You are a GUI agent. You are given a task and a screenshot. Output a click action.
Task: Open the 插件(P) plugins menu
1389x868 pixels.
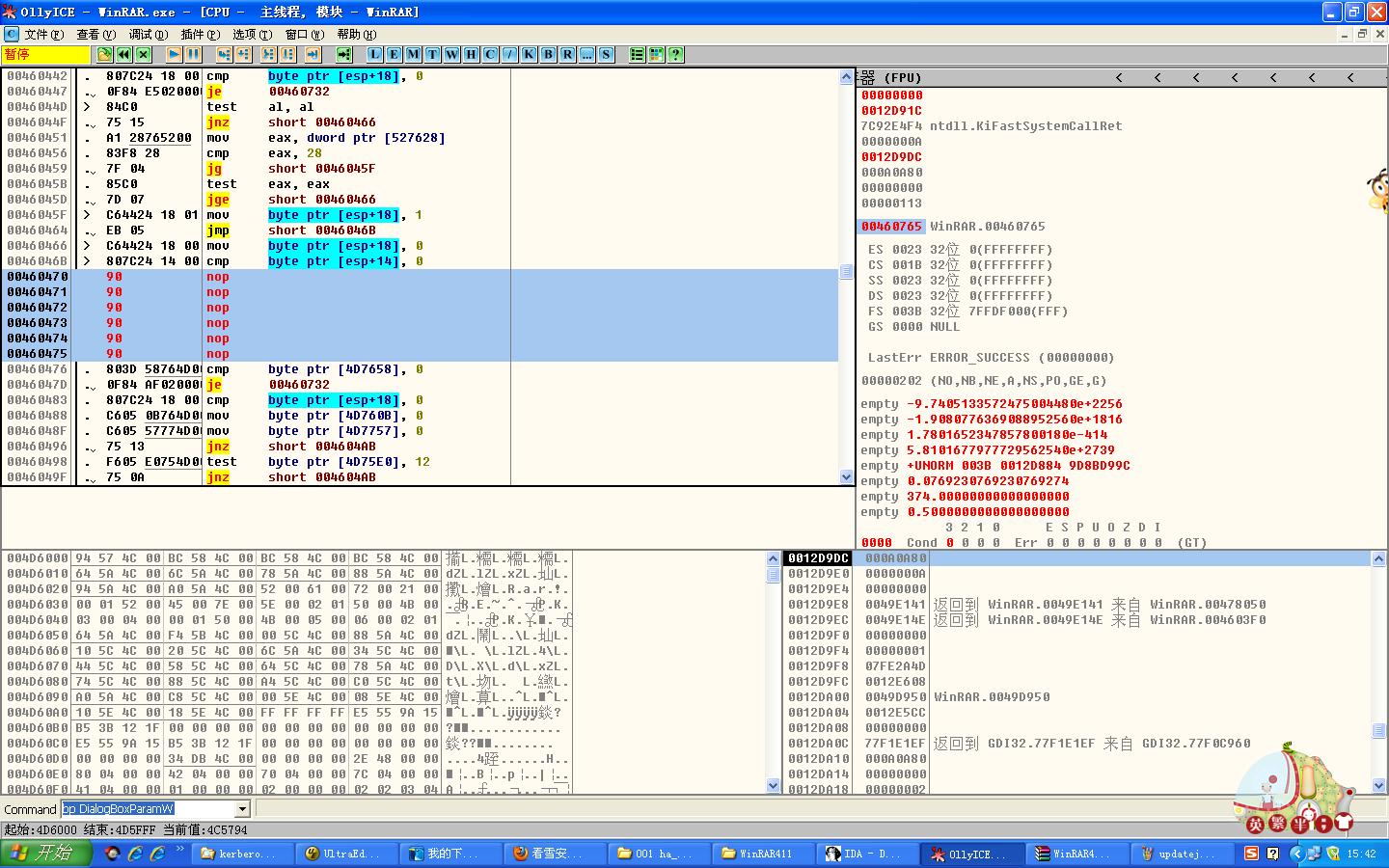[x=200, y=34]
